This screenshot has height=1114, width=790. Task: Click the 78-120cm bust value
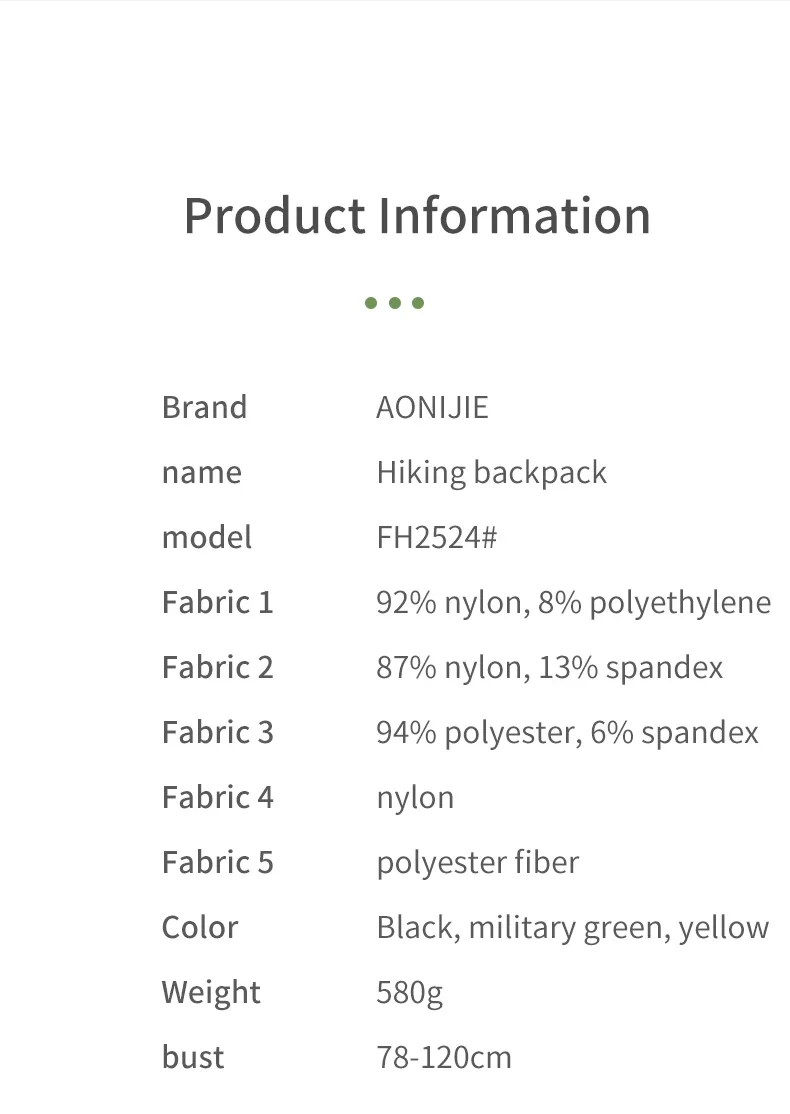pyautogui.click(x=444, y=1058)
